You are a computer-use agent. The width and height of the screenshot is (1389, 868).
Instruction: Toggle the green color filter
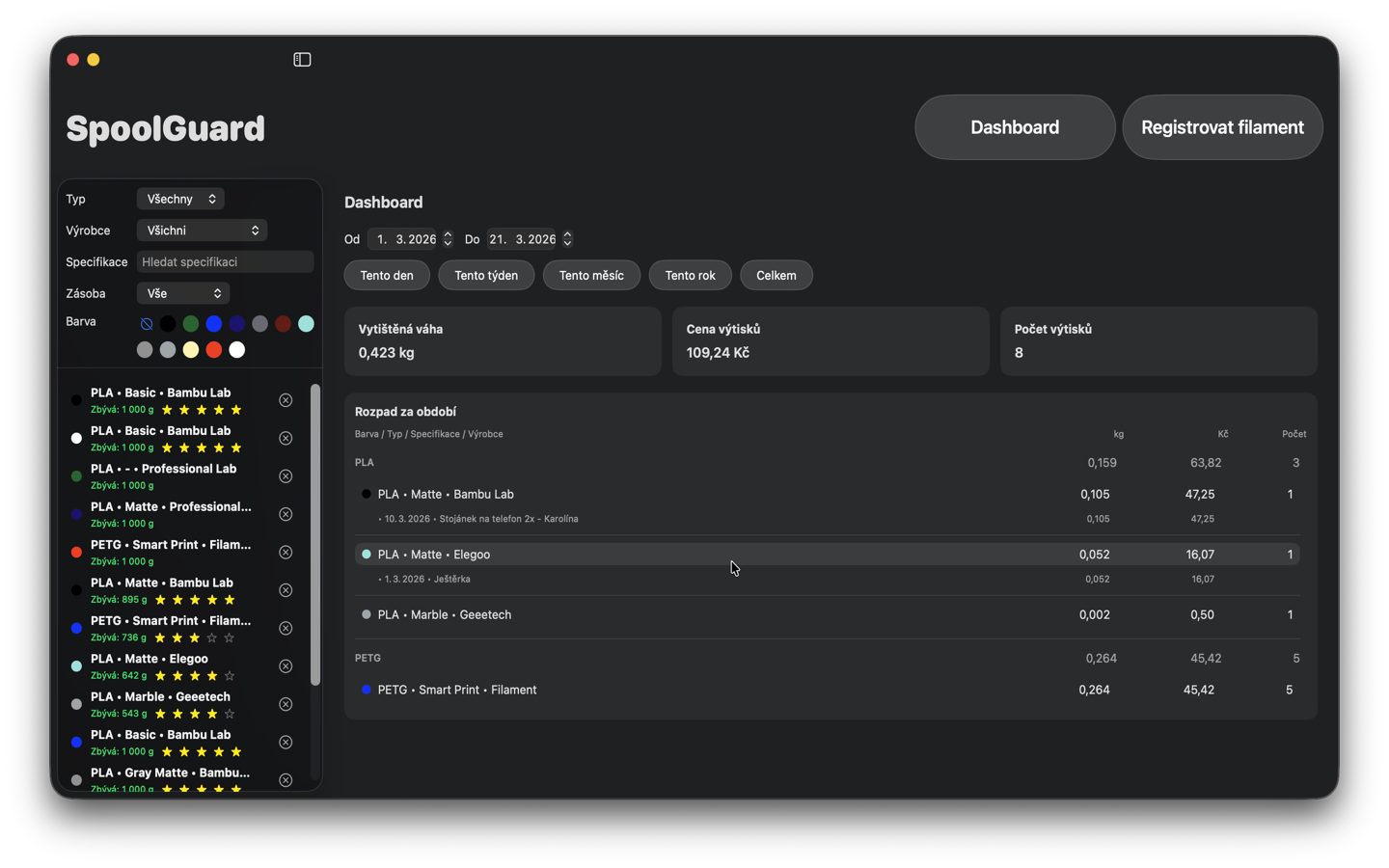point(191,323)
